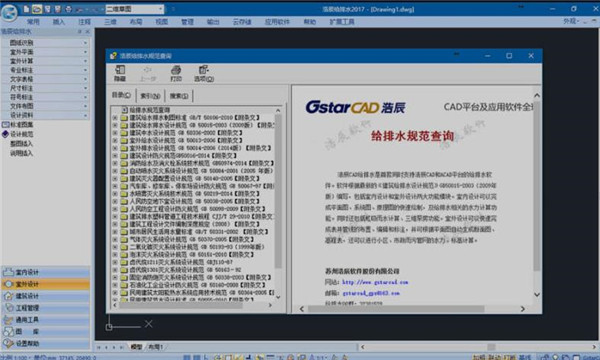Expand the 尺寸标注 panel section
This screenshot has width=600, height=360.
coord(45,88)
